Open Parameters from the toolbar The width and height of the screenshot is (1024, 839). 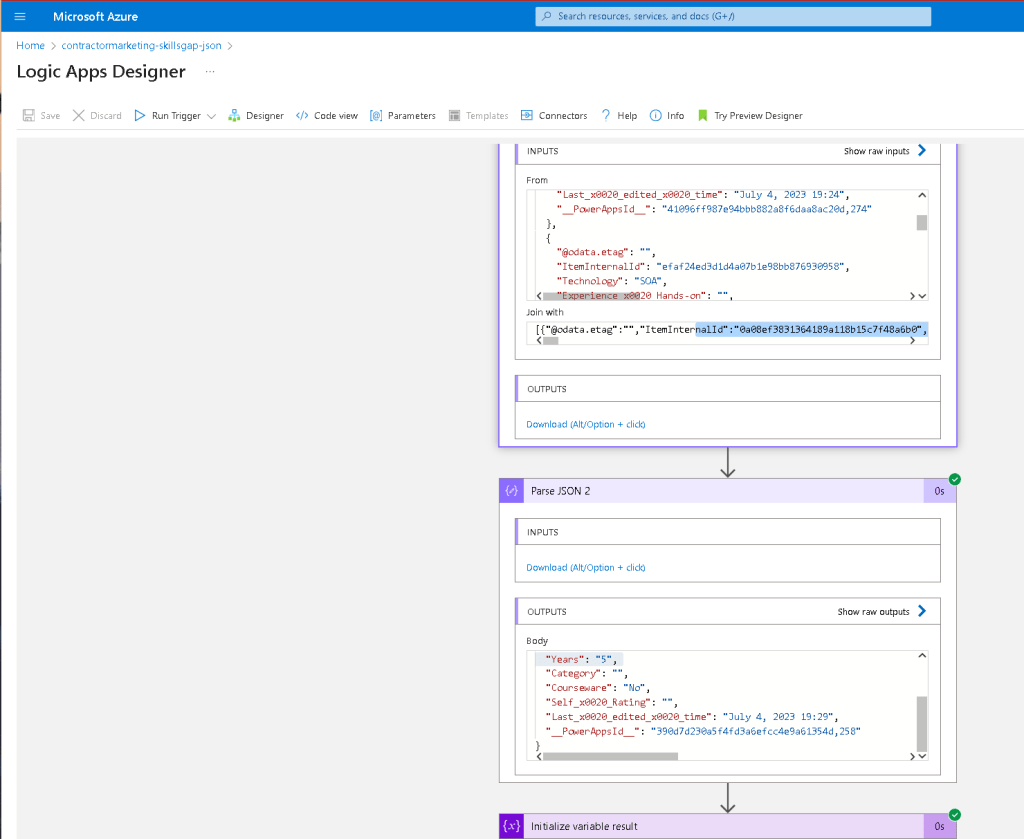tap(403, 116)
